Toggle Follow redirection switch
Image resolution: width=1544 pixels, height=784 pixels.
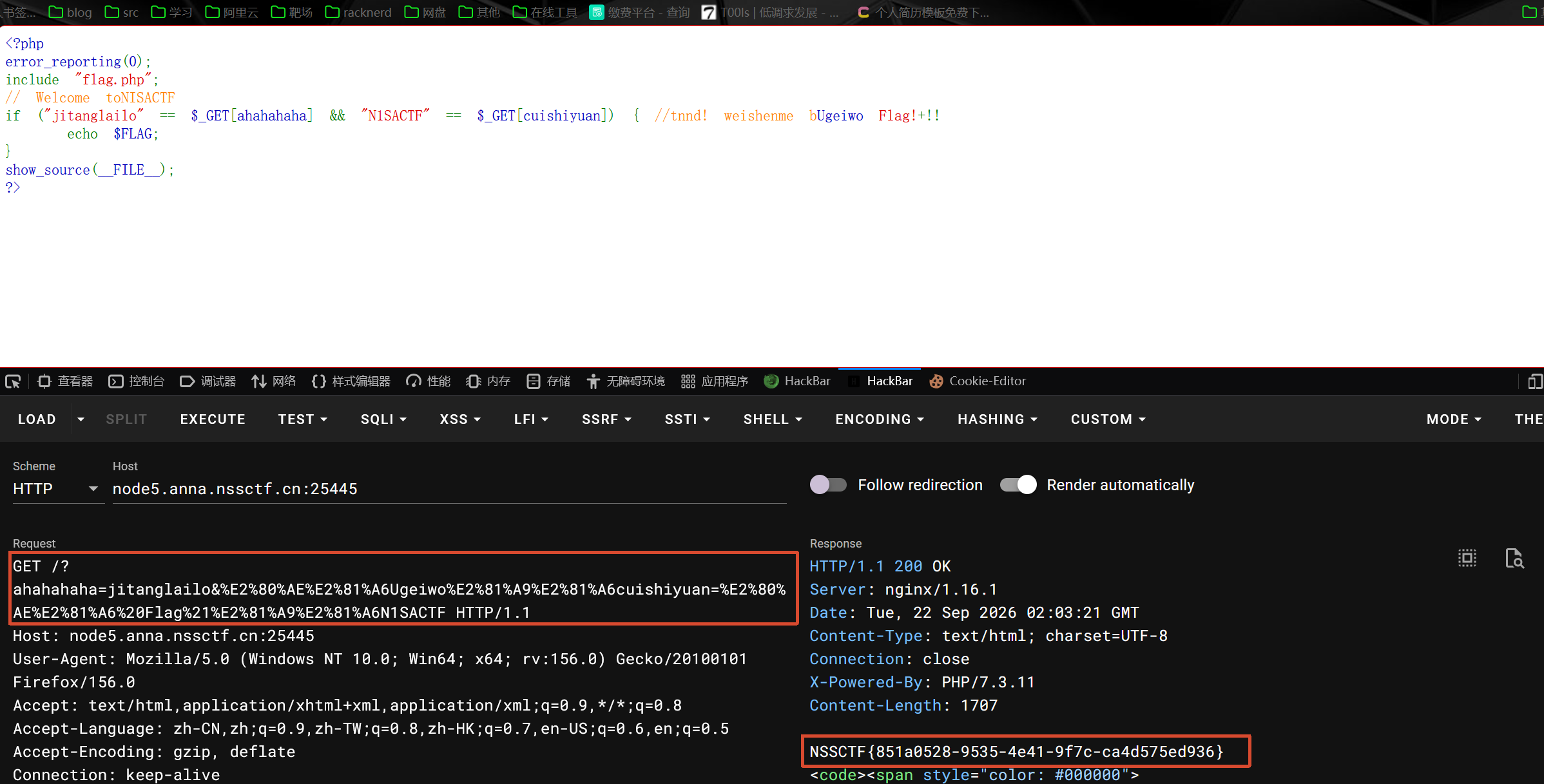tap(828, 484)
